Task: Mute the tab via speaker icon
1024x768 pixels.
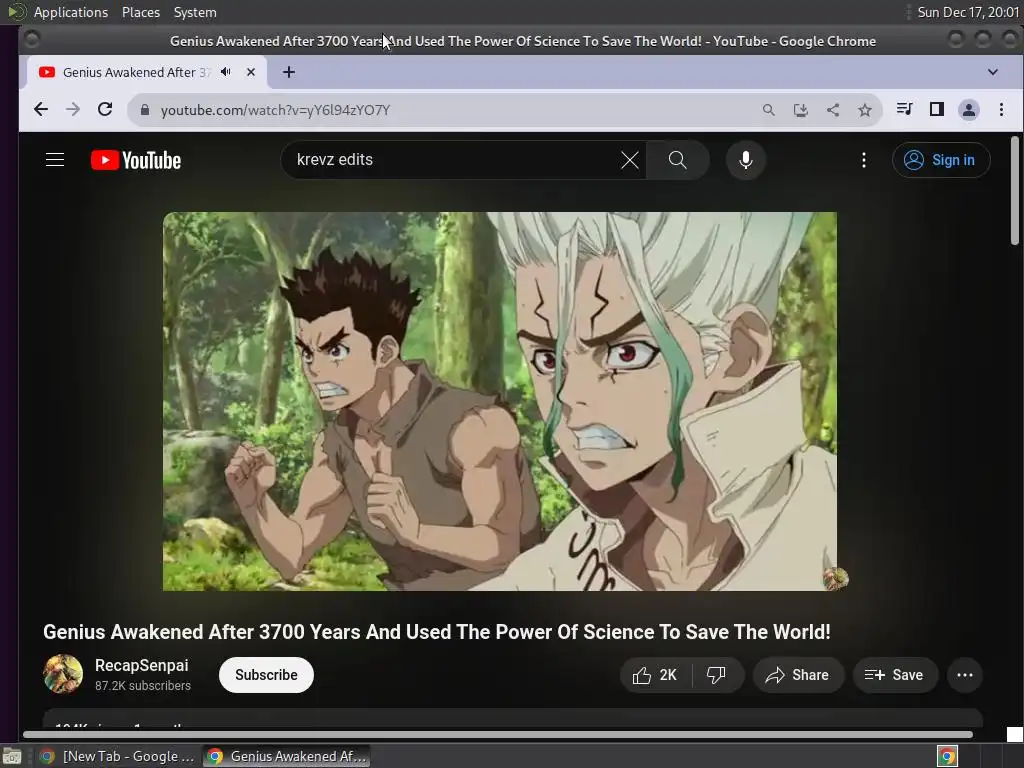Action: coord(226,72)
